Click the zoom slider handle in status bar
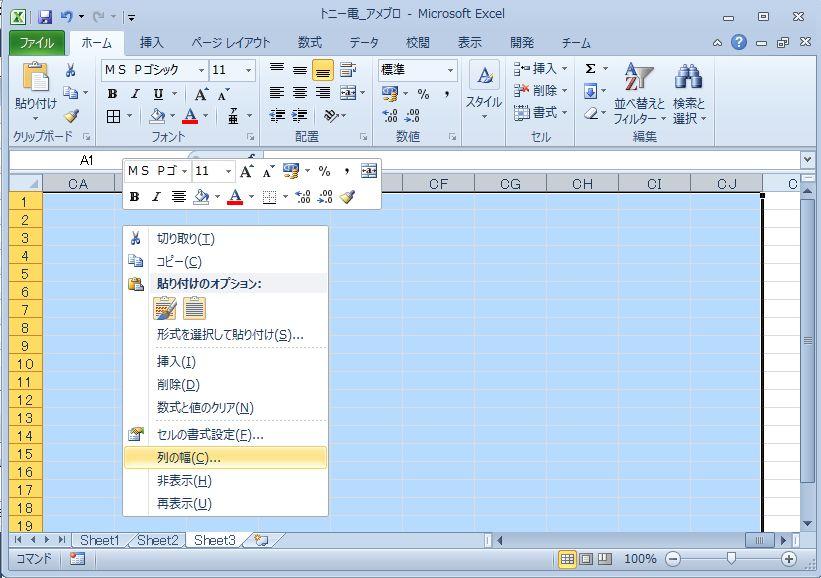The image size is (821, 578). tap(731, 559)
